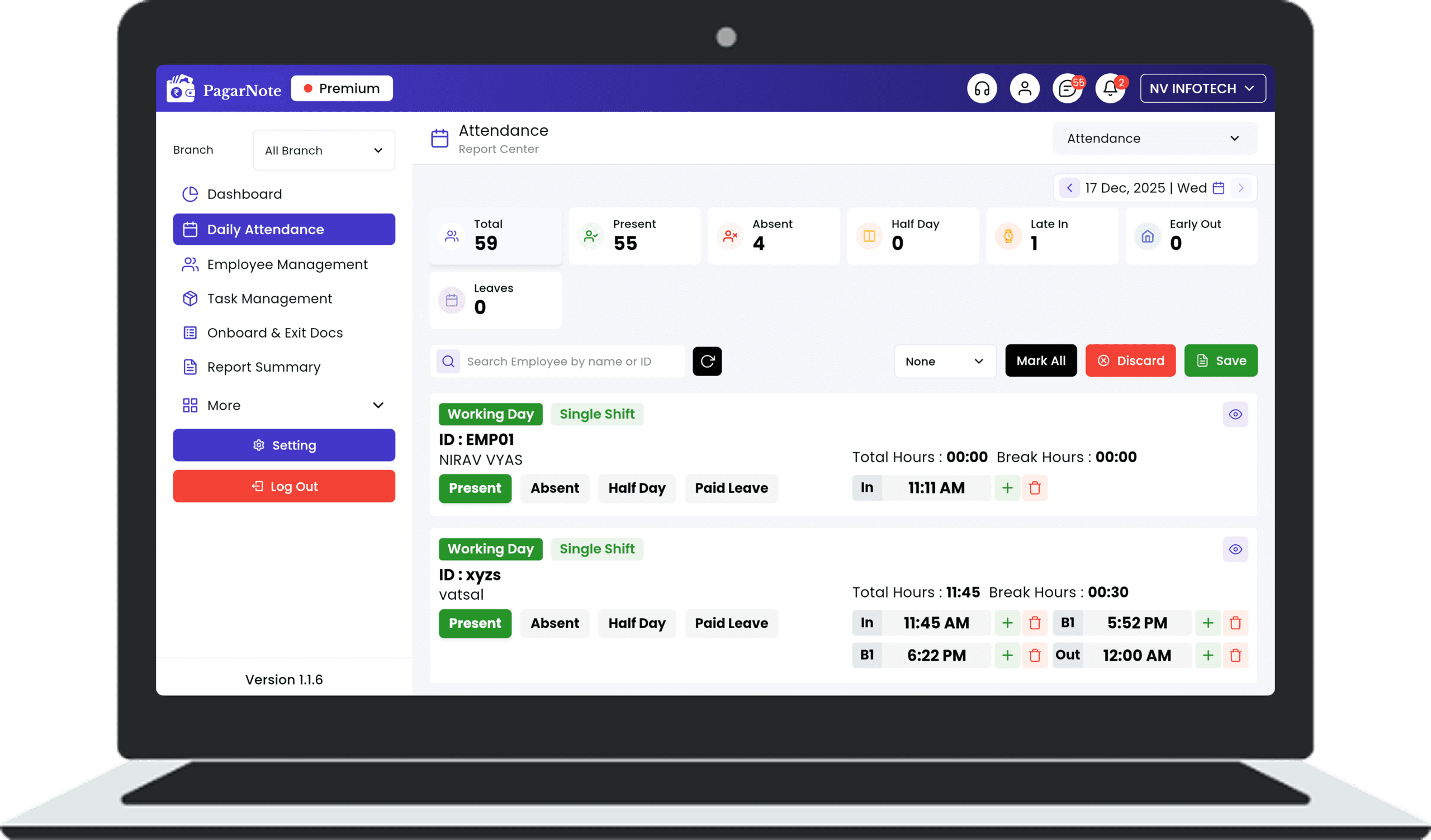
Task: Open chat messages with 55 badge
Action: coord(1068,88)
